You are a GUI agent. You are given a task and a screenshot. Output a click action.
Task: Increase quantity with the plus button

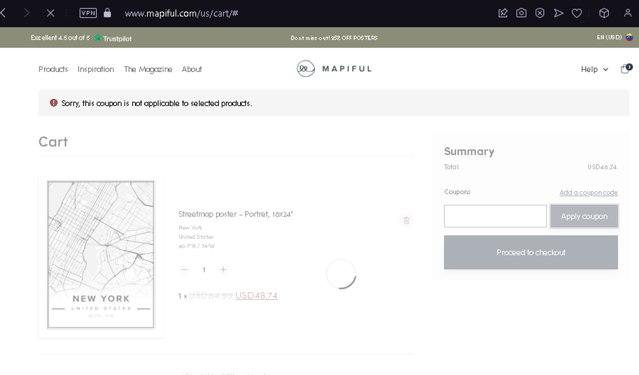[x=223, y=269]
